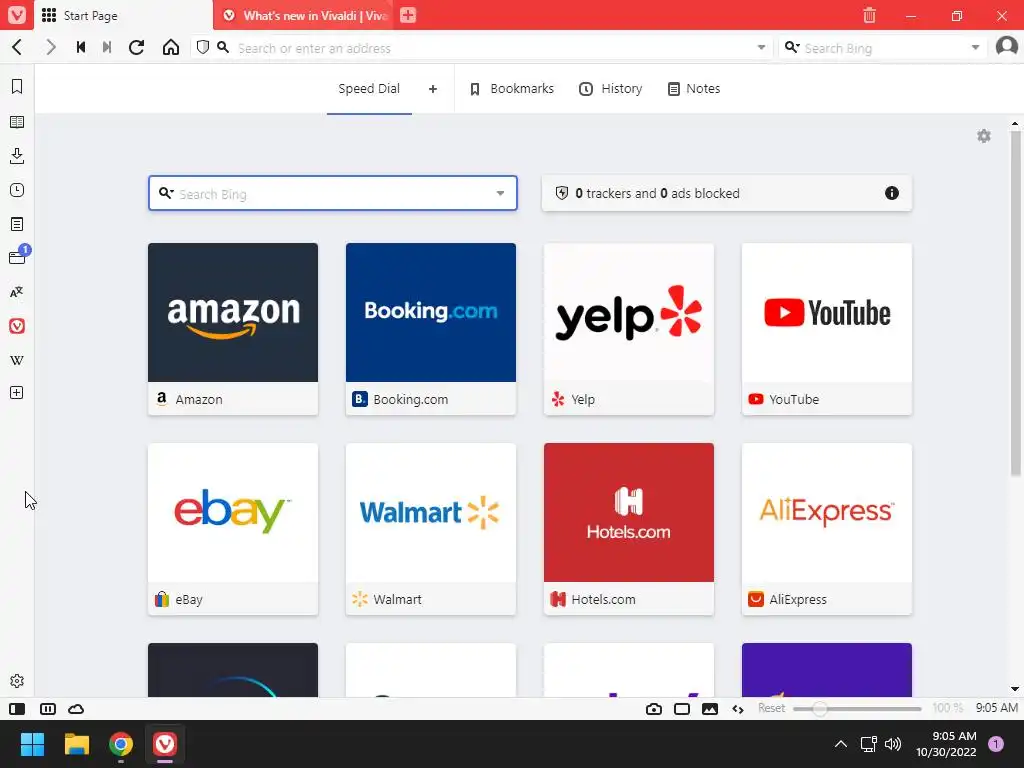The width and height of the screenshot is (1024, 768).
Task: Select the Speed Dial tab
Action: 369,89
